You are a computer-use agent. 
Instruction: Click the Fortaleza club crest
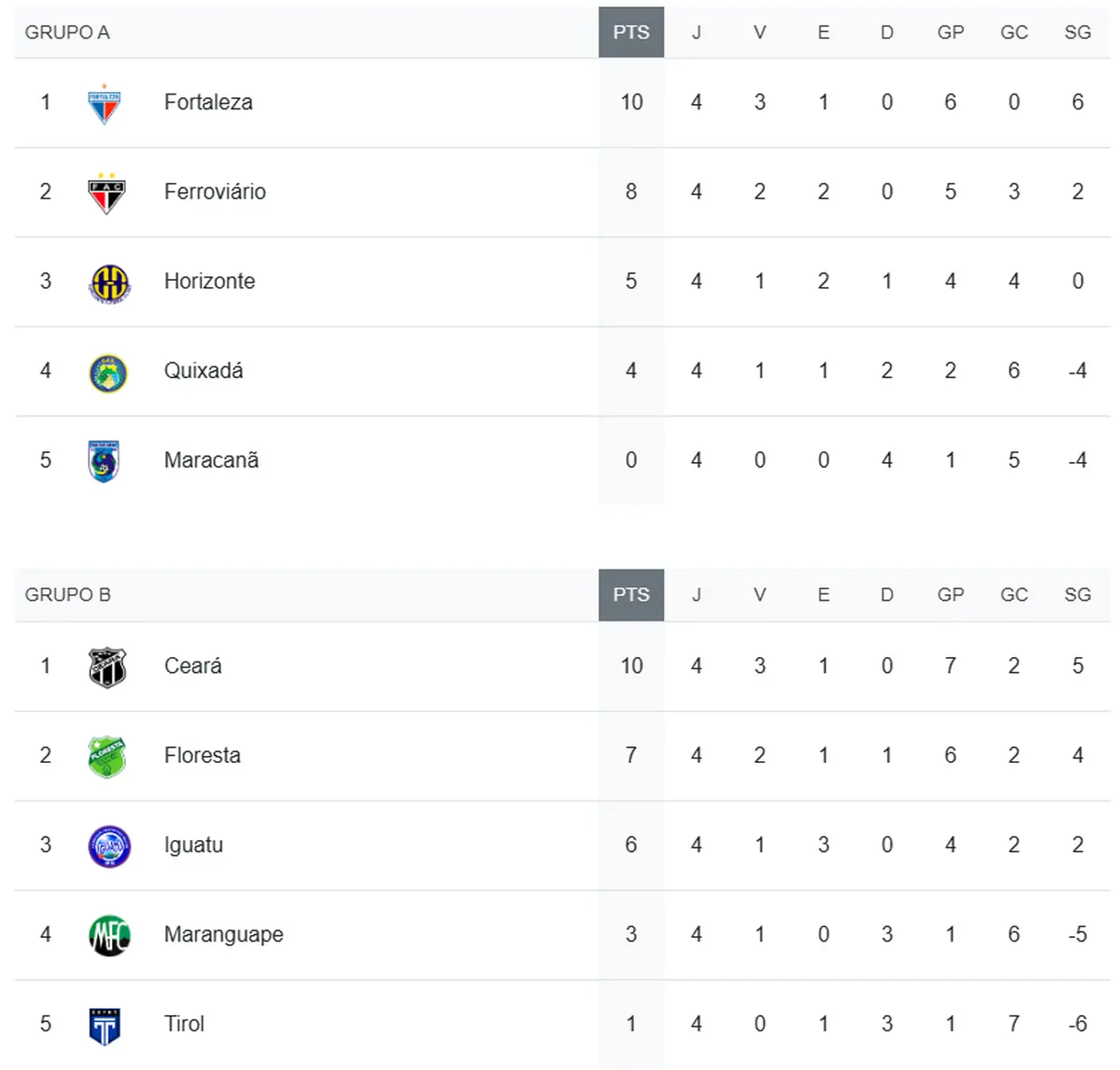pyautogui.click(x=105, y=104)
